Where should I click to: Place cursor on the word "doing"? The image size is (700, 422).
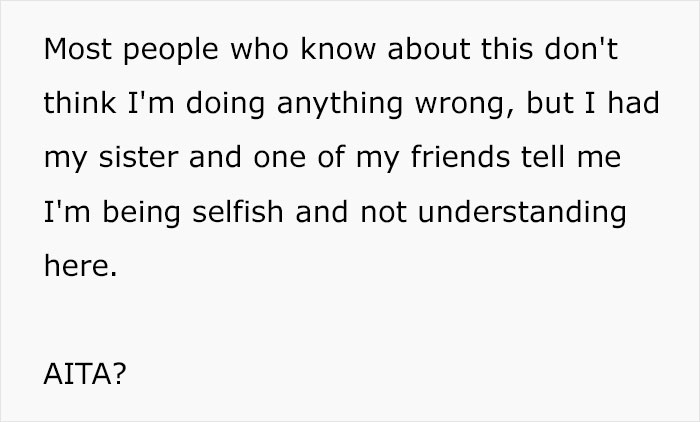point(225,104)
